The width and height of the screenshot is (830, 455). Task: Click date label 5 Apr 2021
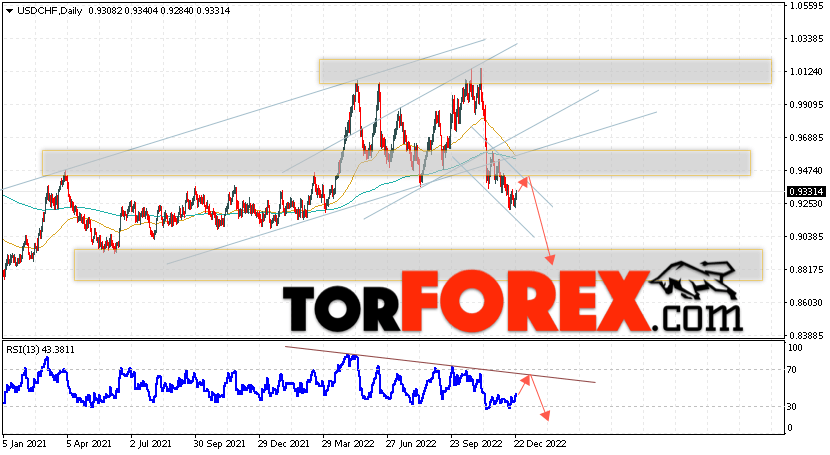(89, 443)
